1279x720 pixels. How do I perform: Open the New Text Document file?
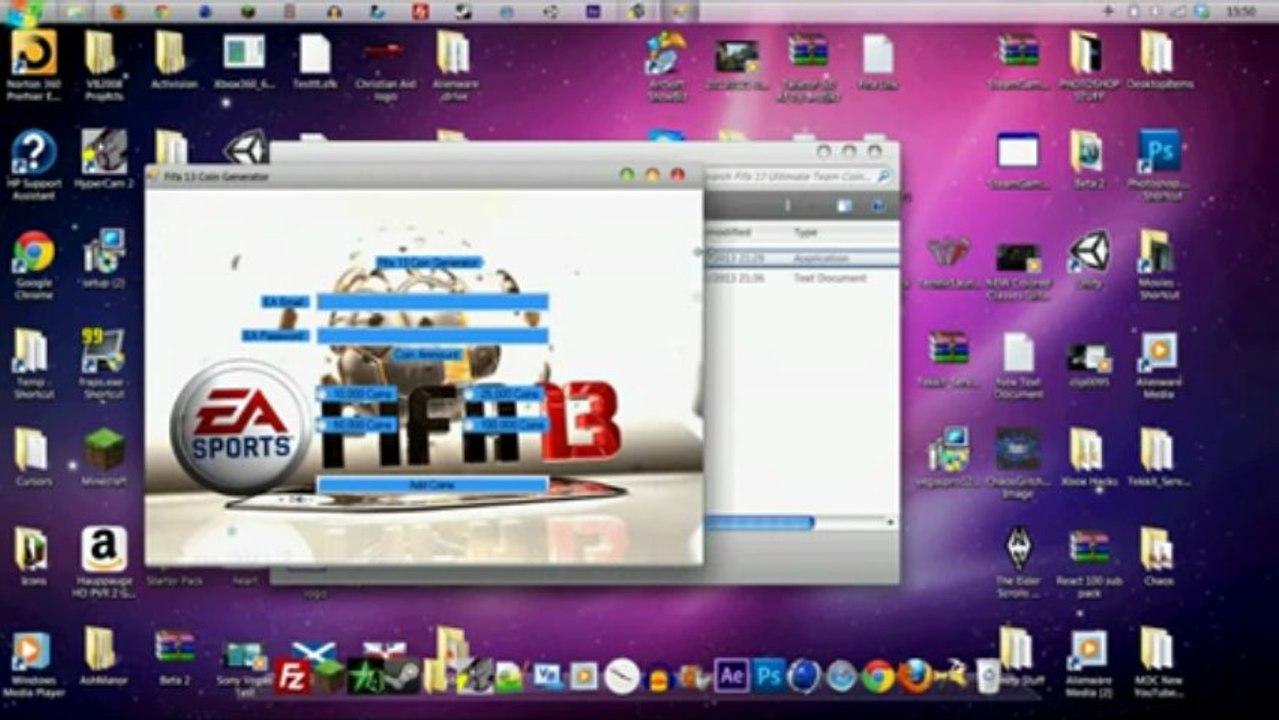coord(1018,365)
